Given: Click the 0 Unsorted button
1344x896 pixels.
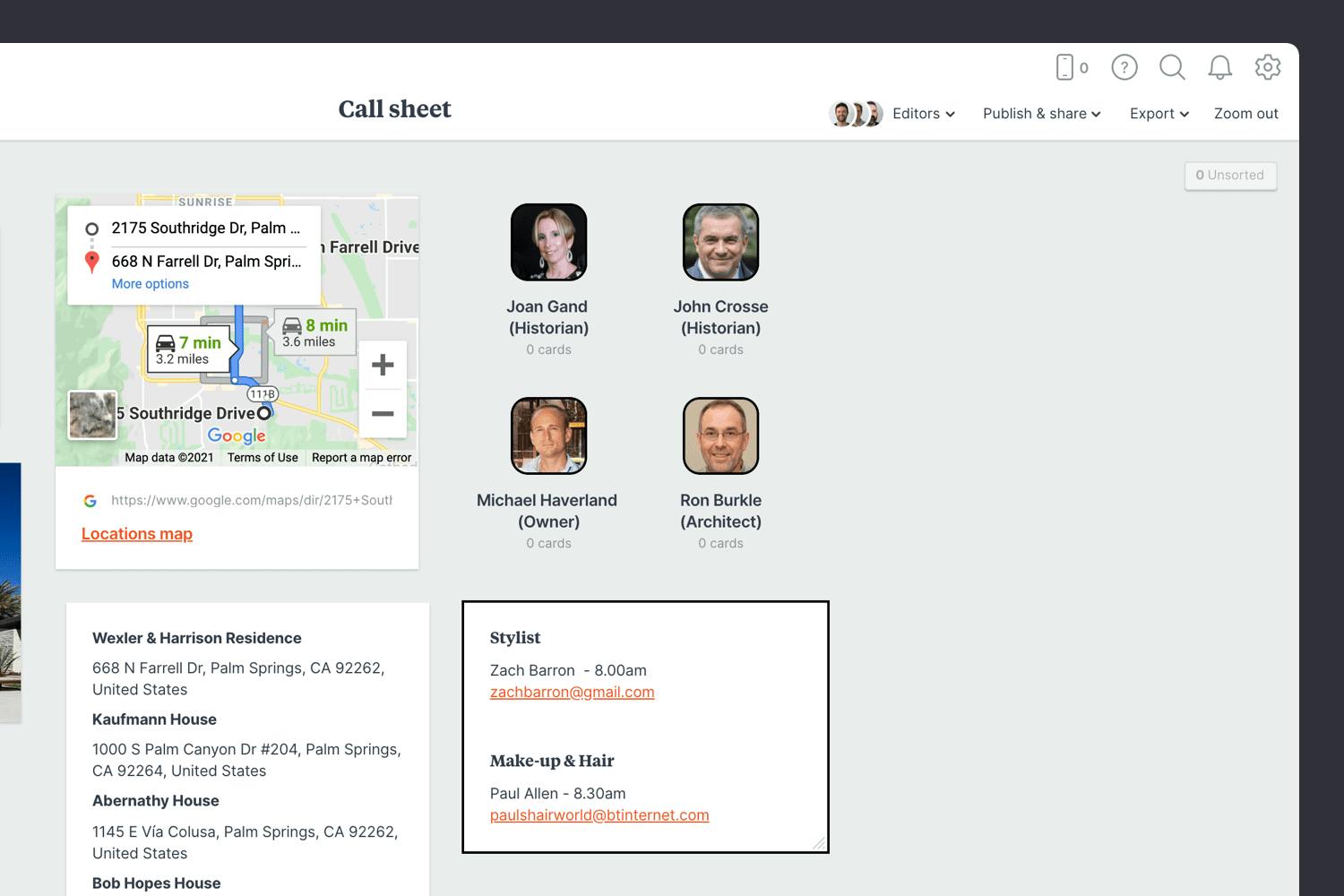Looking at the screenshot, I should click(1230, 176).
